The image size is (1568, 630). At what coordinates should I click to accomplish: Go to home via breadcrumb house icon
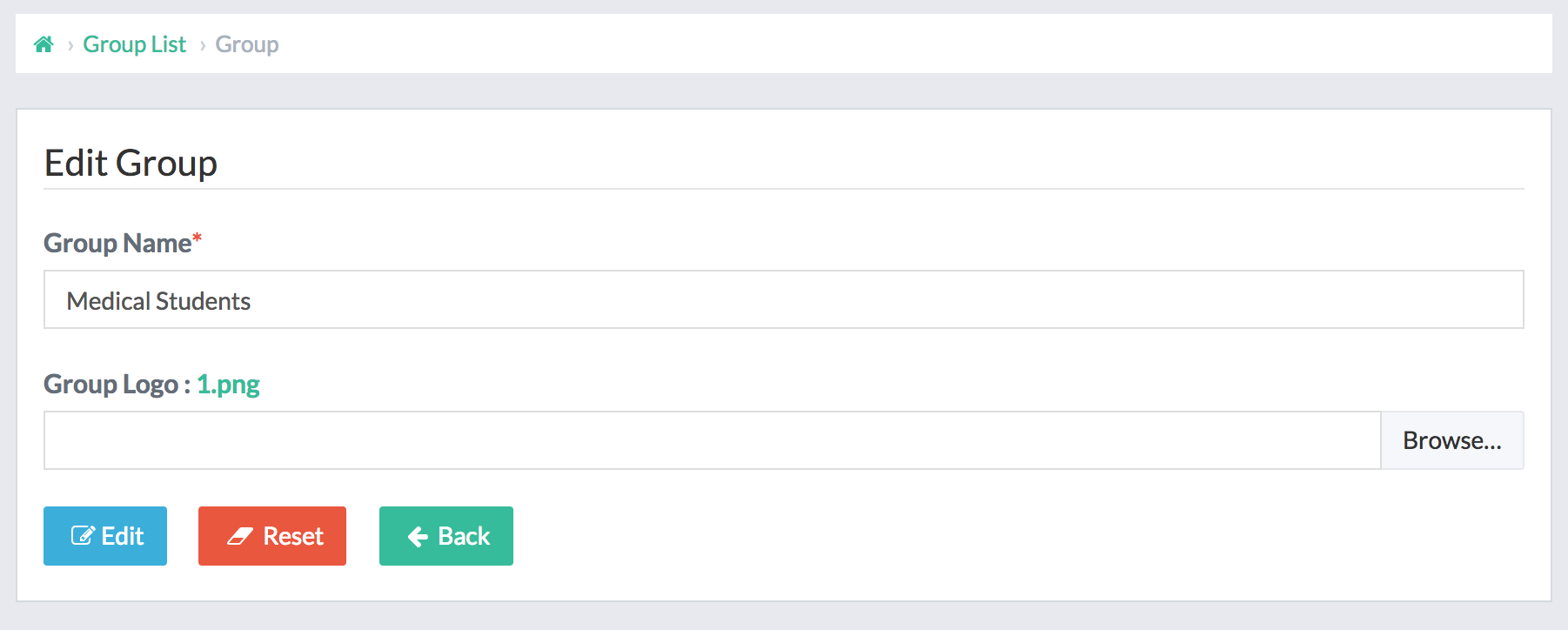(44, 44)
